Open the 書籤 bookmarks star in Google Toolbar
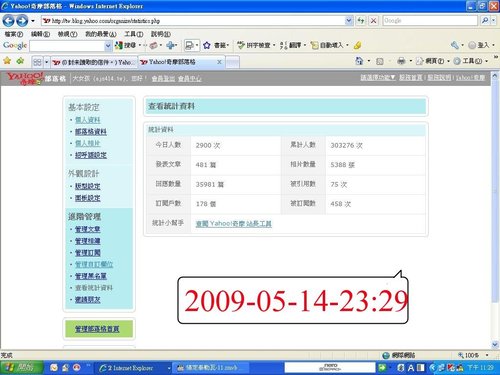The width and height of the screenshot is (500, 375). point(216,45)
